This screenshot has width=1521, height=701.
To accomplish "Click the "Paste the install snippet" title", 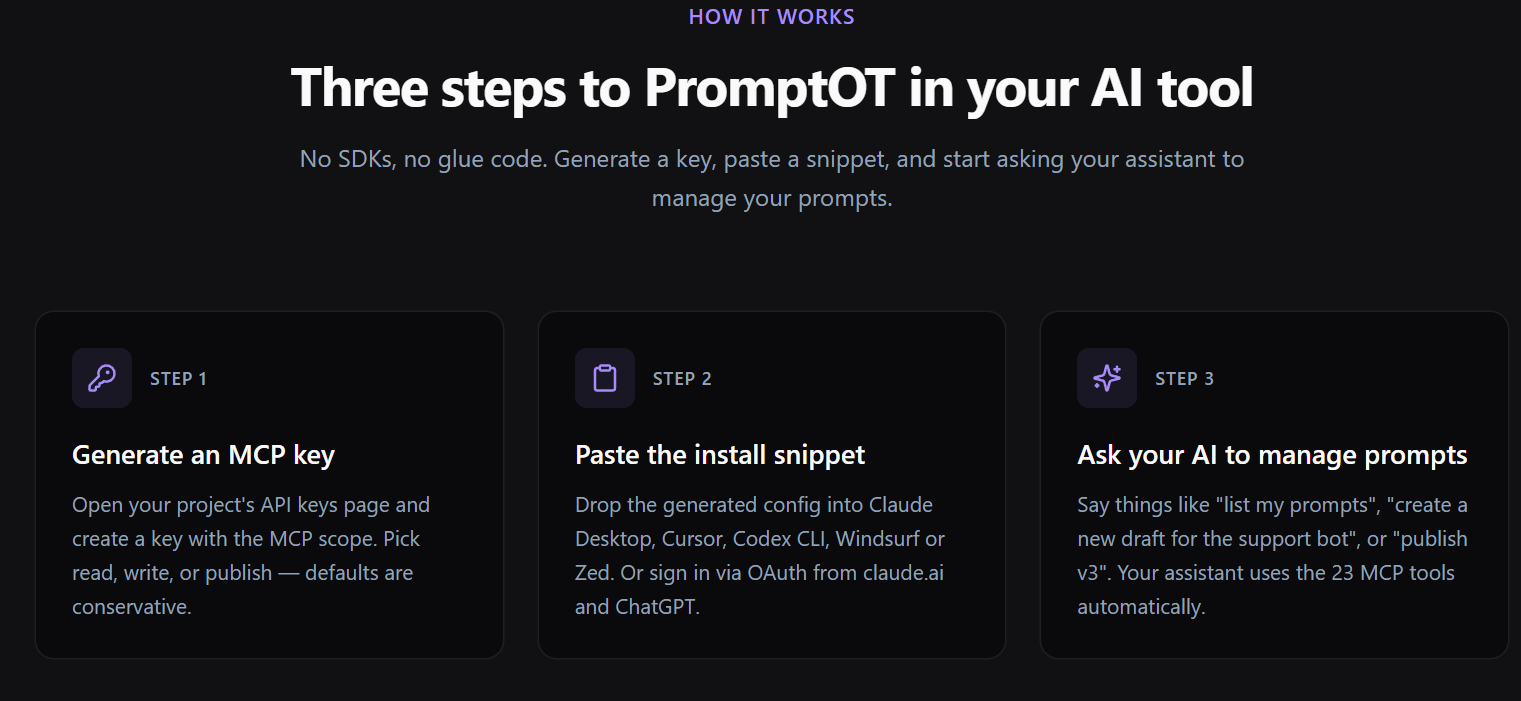I will [720, 455].
